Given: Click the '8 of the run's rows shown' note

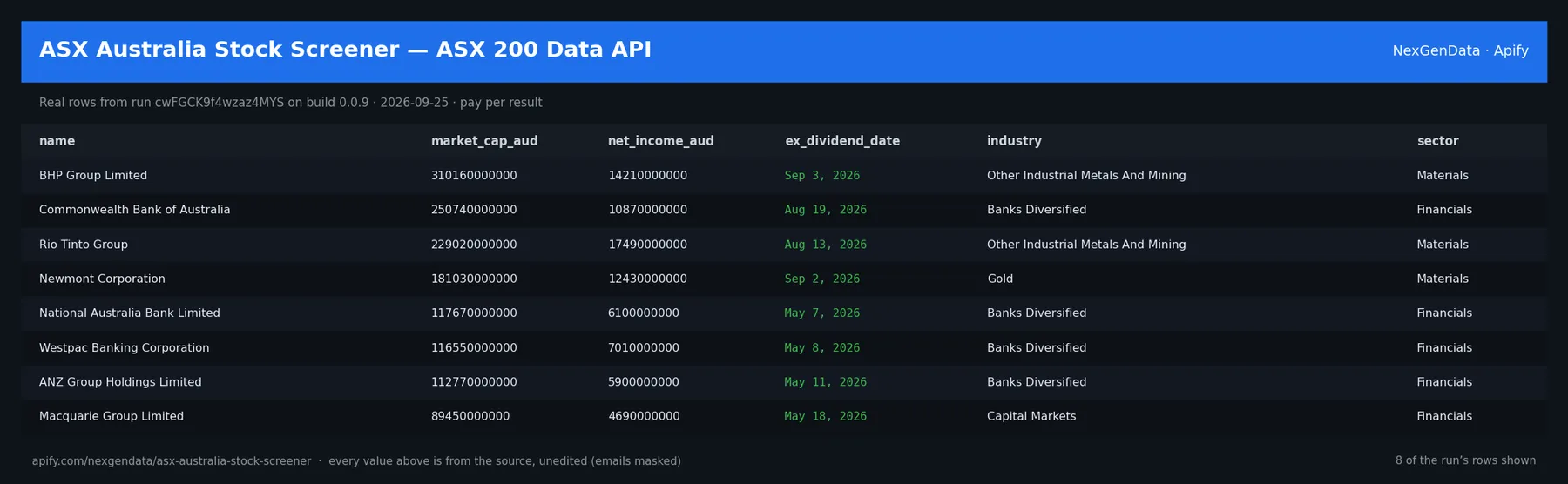Looking at the screenshot, I should (x=1465, y=460).
